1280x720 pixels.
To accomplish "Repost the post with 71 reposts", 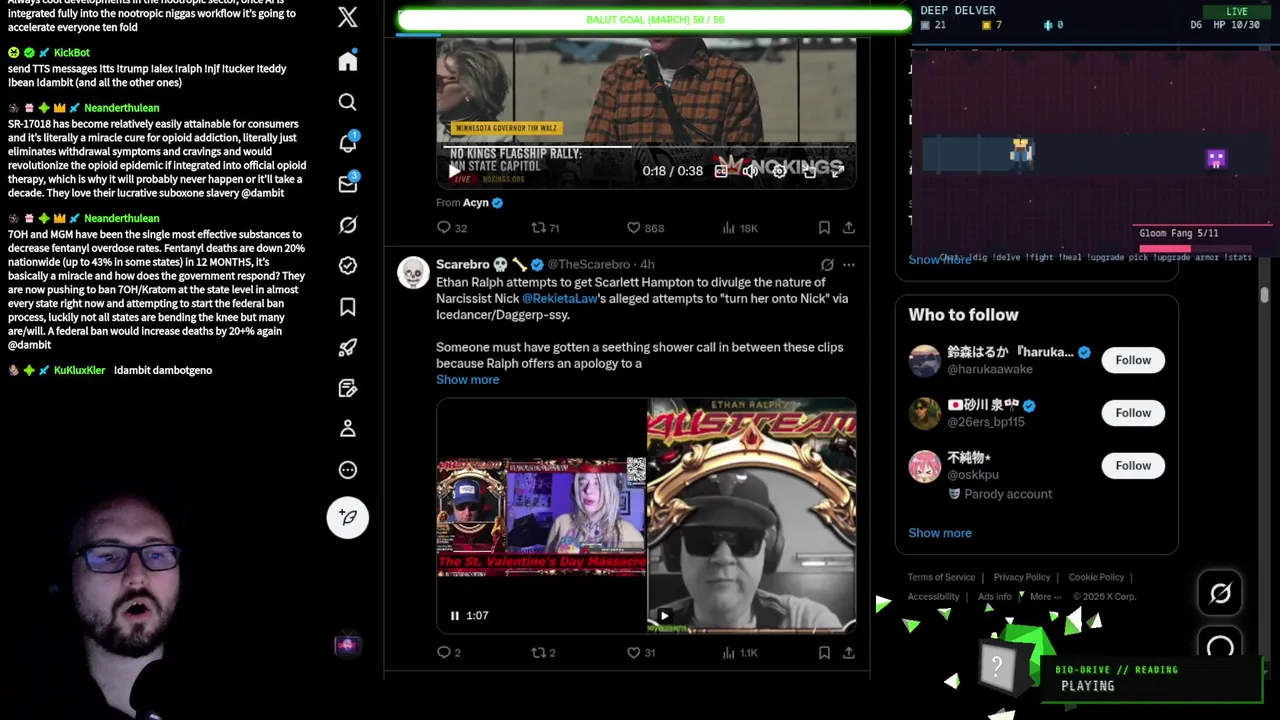I will 545,228.
